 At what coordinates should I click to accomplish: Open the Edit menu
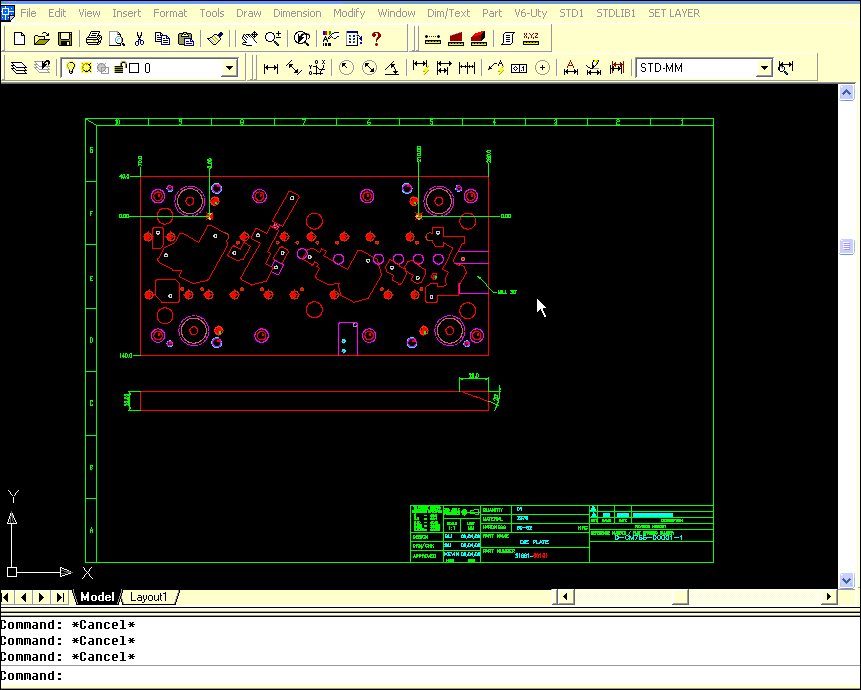tap(57, 13)
